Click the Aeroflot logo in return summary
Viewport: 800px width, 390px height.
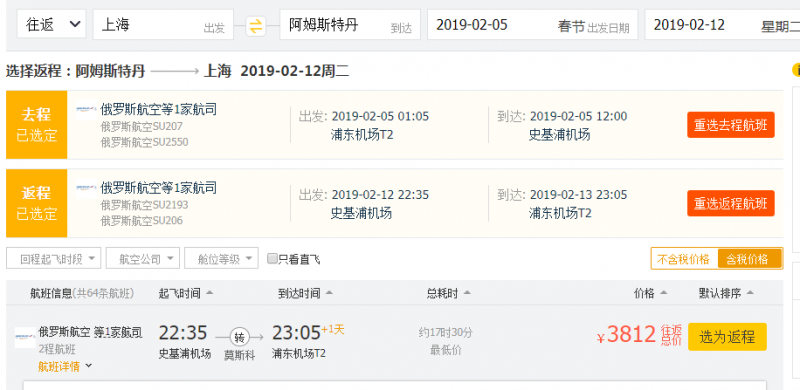86,188
